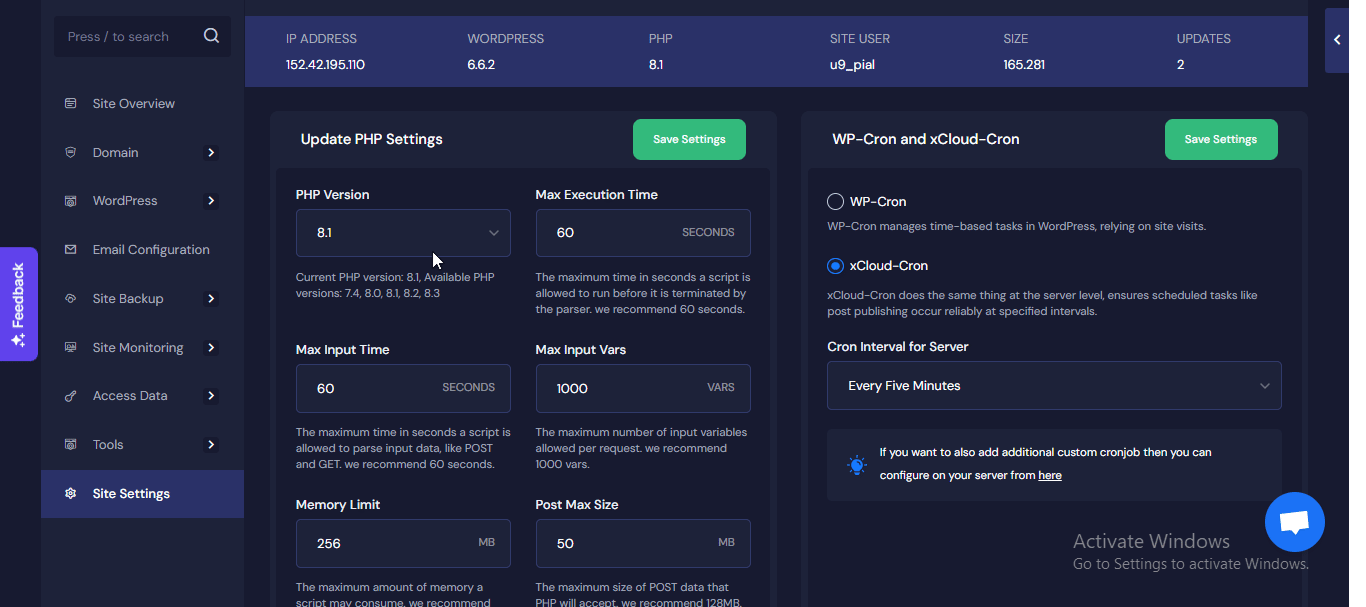1366x607 pixels.
Task: Open Site Settings menu item
Action: (x=142, y=494)
